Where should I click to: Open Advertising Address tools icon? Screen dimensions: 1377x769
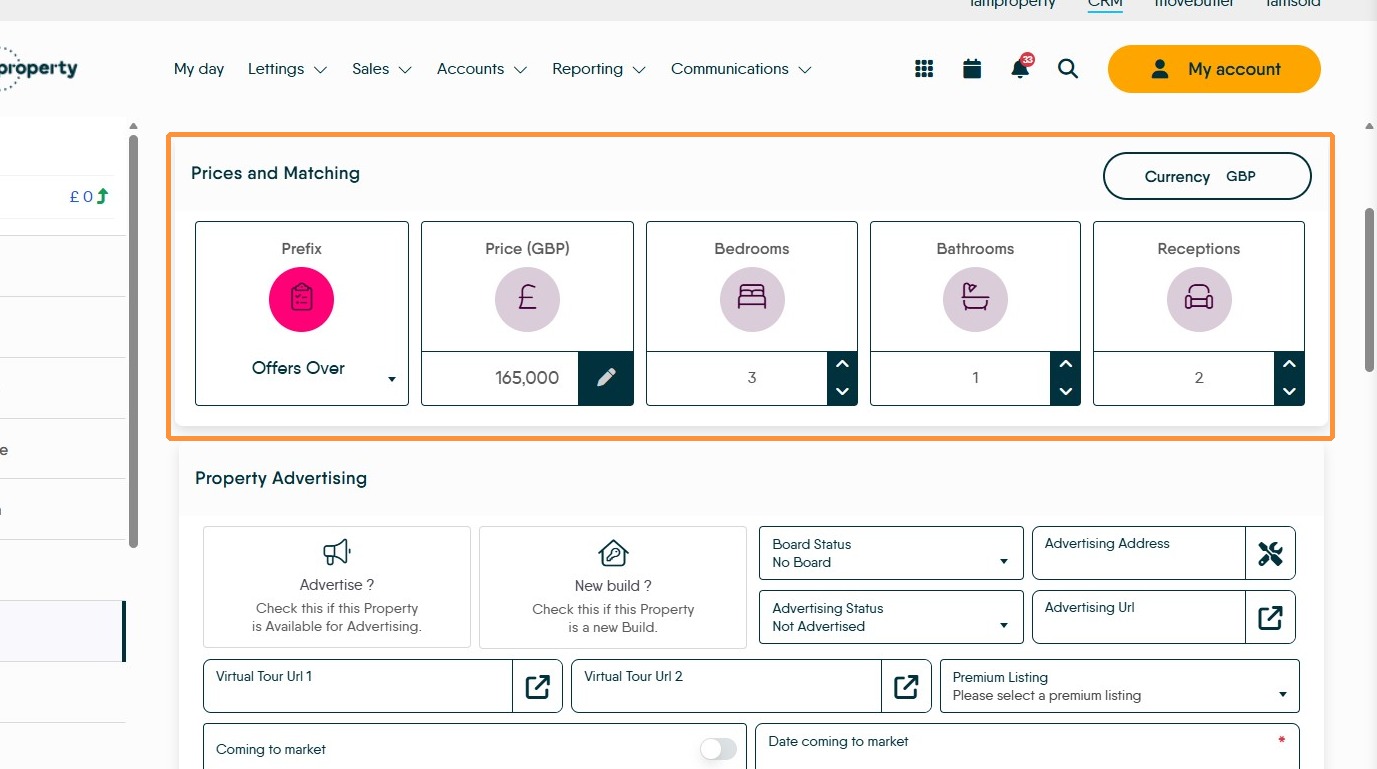(x=1270, y=553)
